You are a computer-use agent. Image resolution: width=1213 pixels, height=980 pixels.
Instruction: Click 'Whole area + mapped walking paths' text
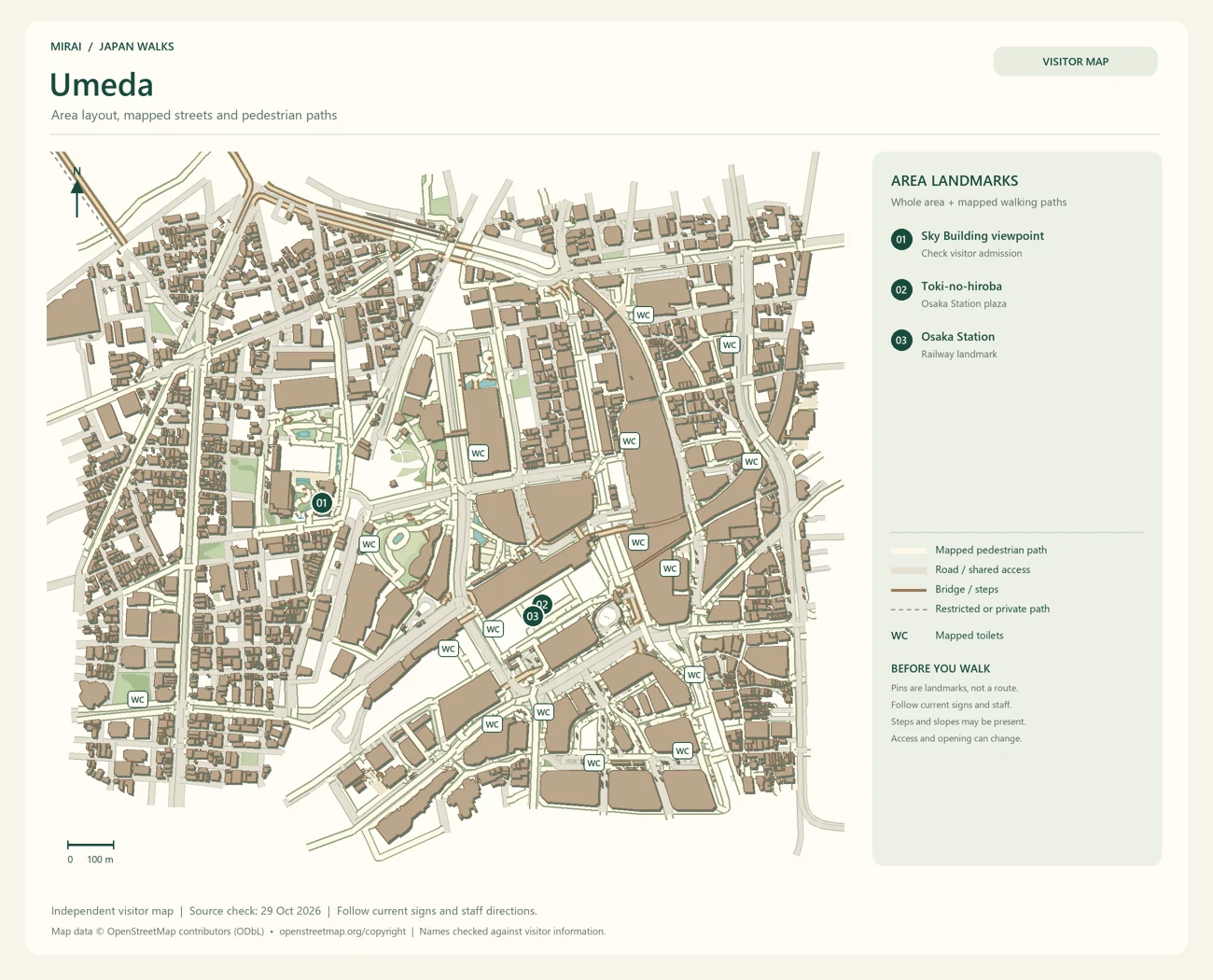tap(979, 203)
